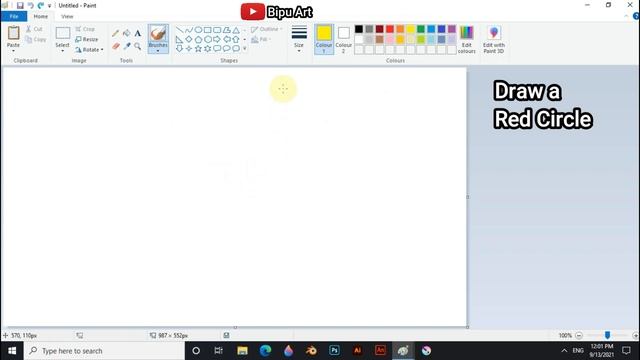Click the Select rectangle button
640x360 pixels.
[62, 33]
